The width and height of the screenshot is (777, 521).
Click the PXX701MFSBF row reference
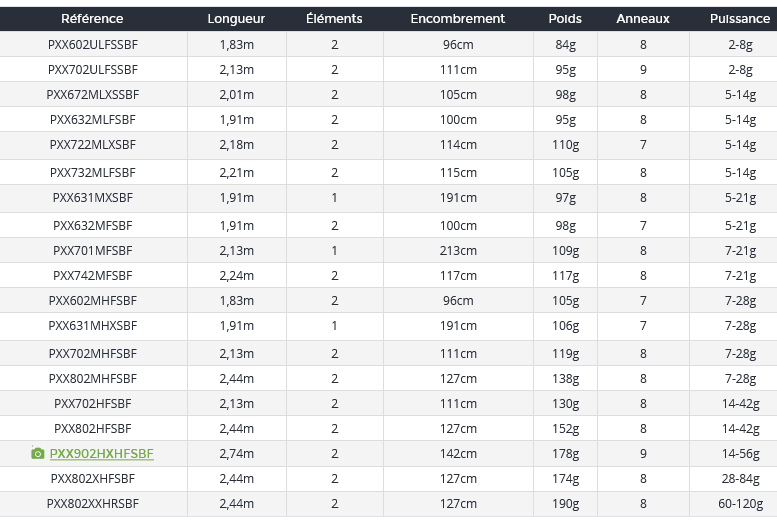pyautogui.click(x=93, y=251)
